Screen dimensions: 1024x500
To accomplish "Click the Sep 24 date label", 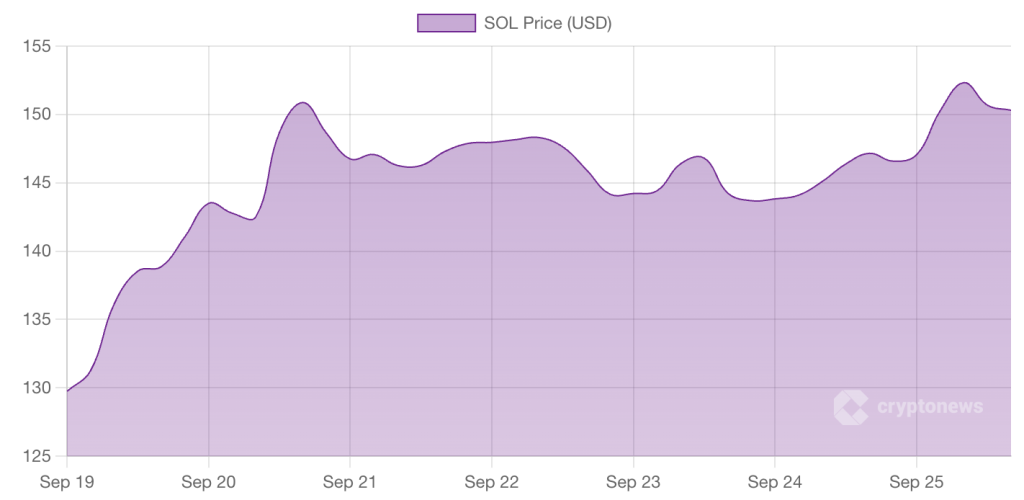I will pyautogui.click(x=776, y=481).
